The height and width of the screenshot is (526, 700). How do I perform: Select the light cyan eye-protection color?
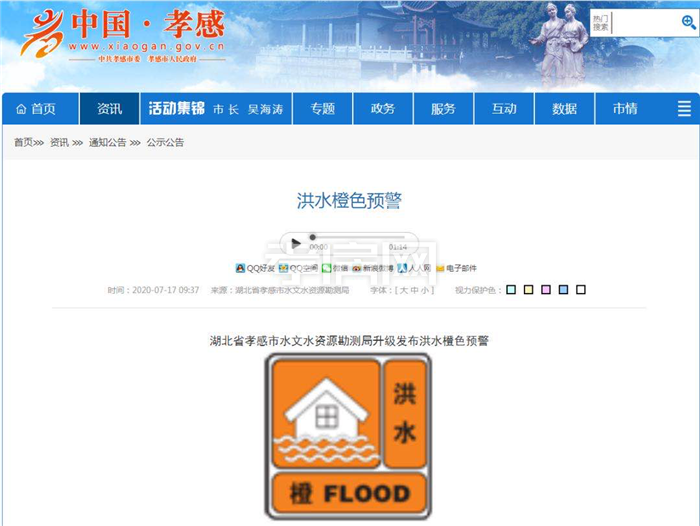click(511, 290)
